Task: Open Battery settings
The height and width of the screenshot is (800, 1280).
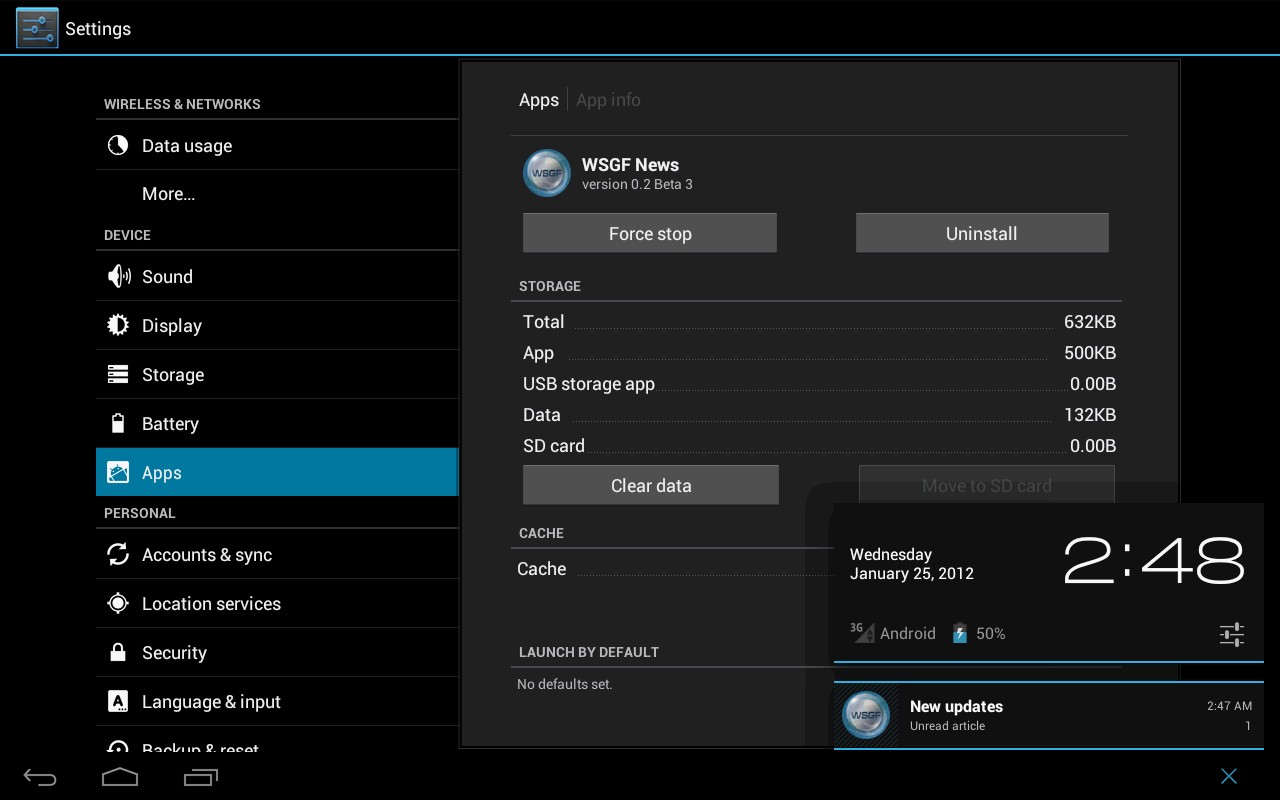Action: pos(277,423)
